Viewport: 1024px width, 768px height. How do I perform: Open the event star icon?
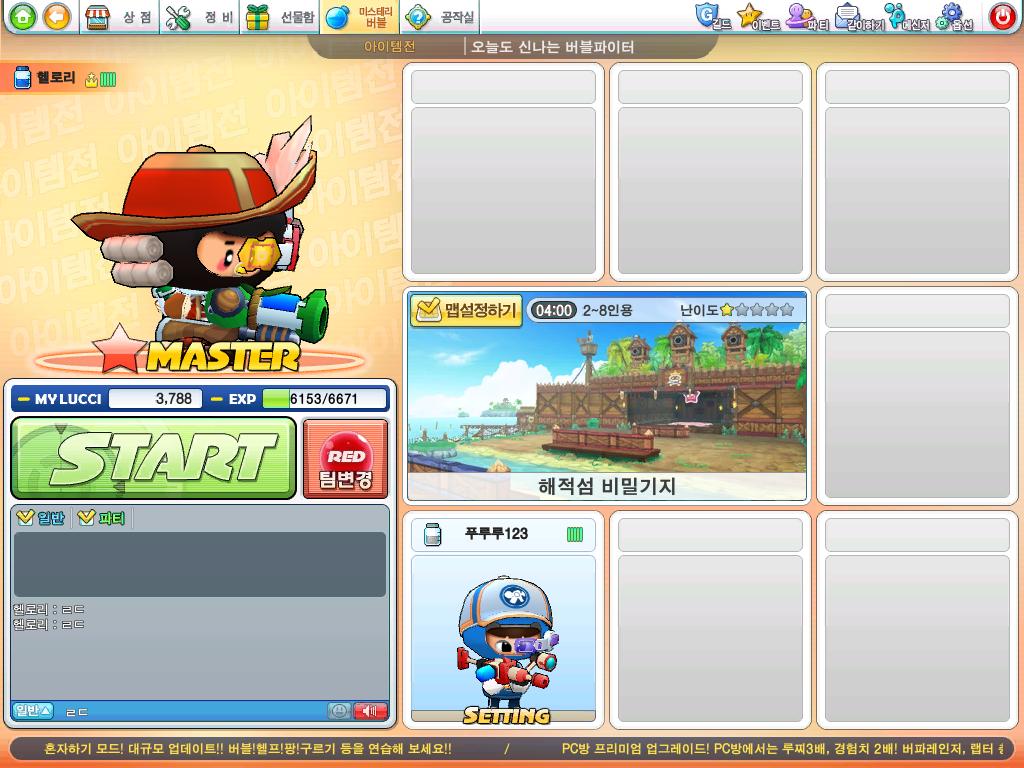[x=758, y=16]
